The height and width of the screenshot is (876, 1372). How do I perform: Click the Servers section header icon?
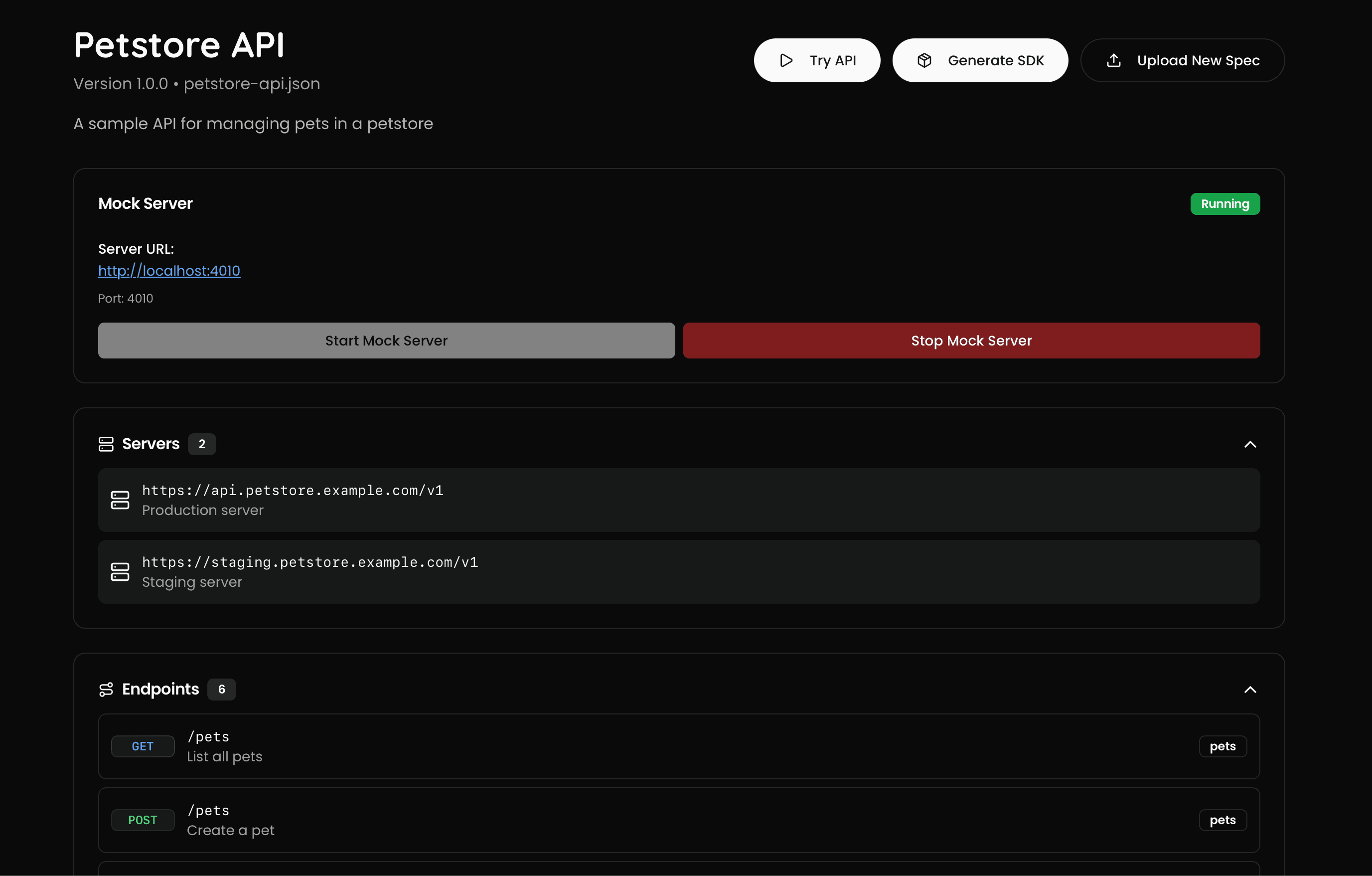(106, 444)
